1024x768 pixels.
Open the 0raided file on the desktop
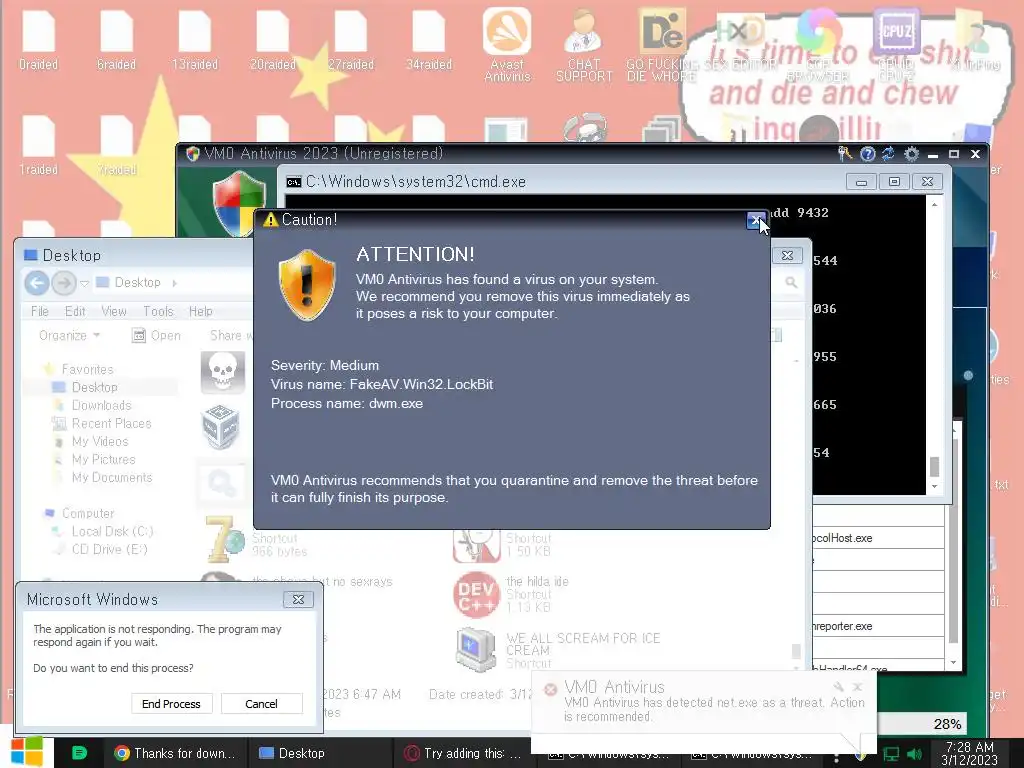38,40
